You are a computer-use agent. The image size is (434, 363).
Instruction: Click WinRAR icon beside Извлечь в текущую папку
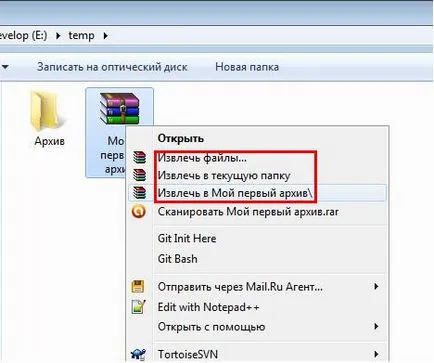139,175
